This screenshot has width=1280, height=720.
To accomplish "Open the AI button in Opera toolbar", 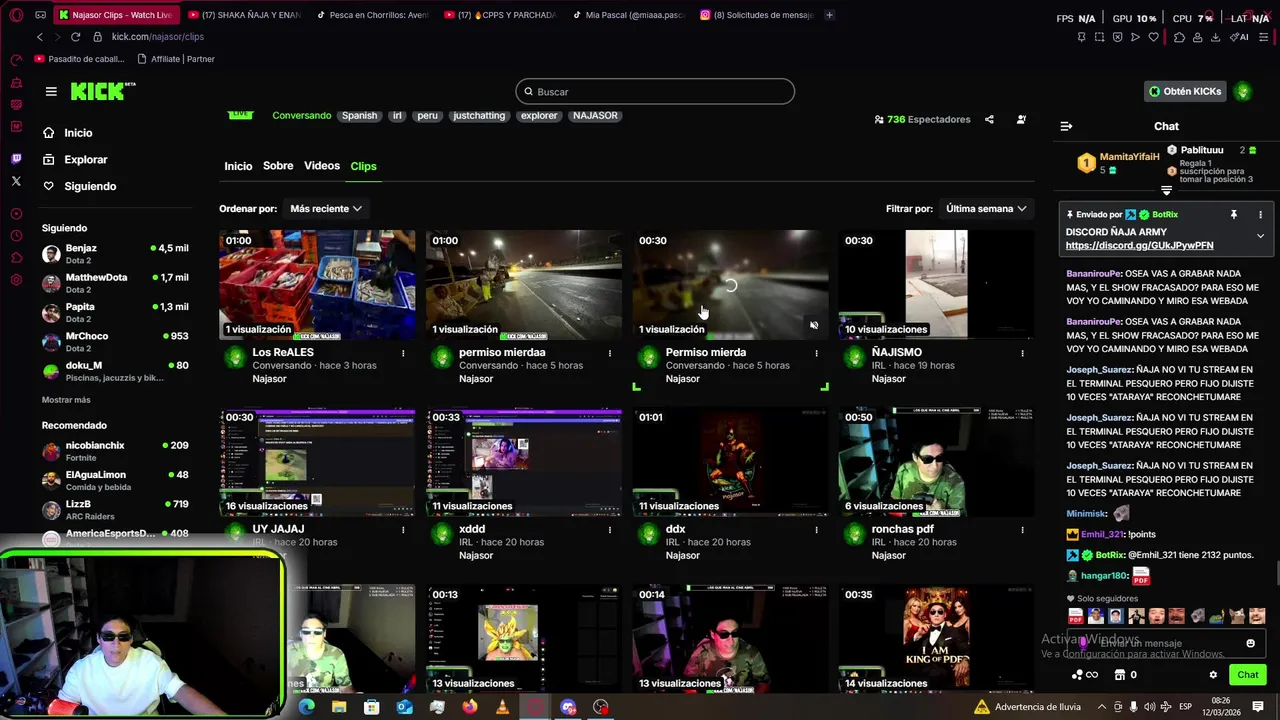I will click(x=1241, y=37).
